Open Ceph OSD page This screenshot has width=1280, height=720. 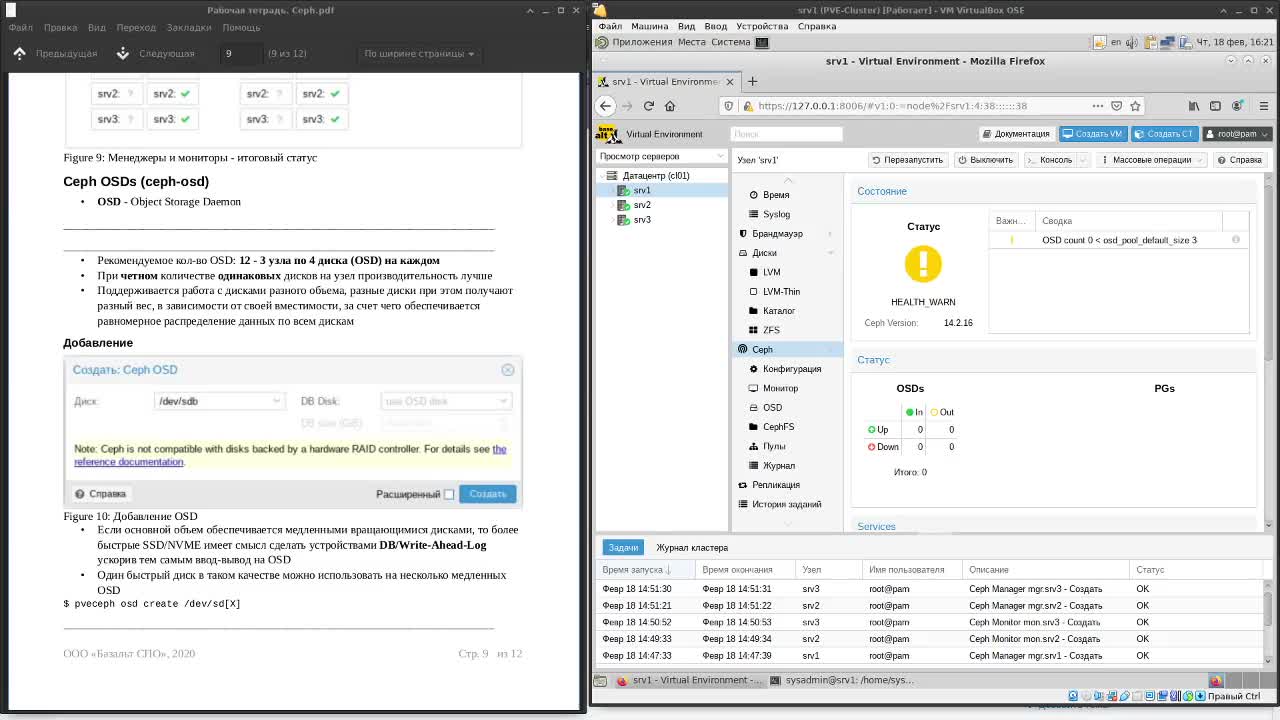(x=787, y=407)
